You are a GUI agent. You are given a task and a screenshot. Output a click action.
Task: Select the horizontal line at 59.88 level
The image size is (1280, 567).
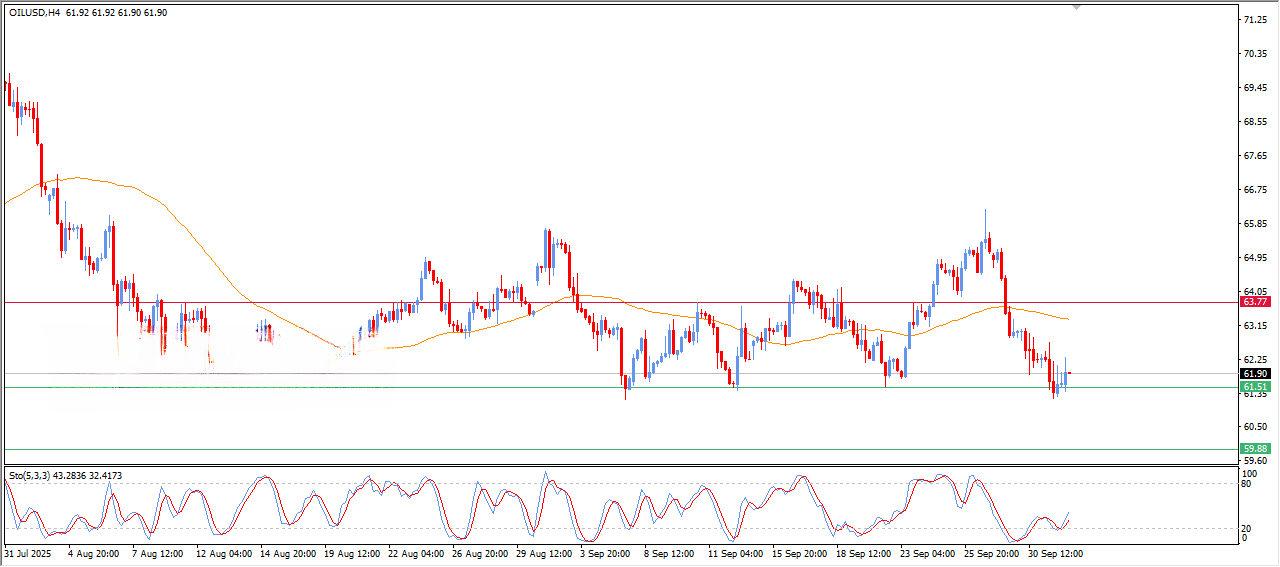[x=600, y=450]
